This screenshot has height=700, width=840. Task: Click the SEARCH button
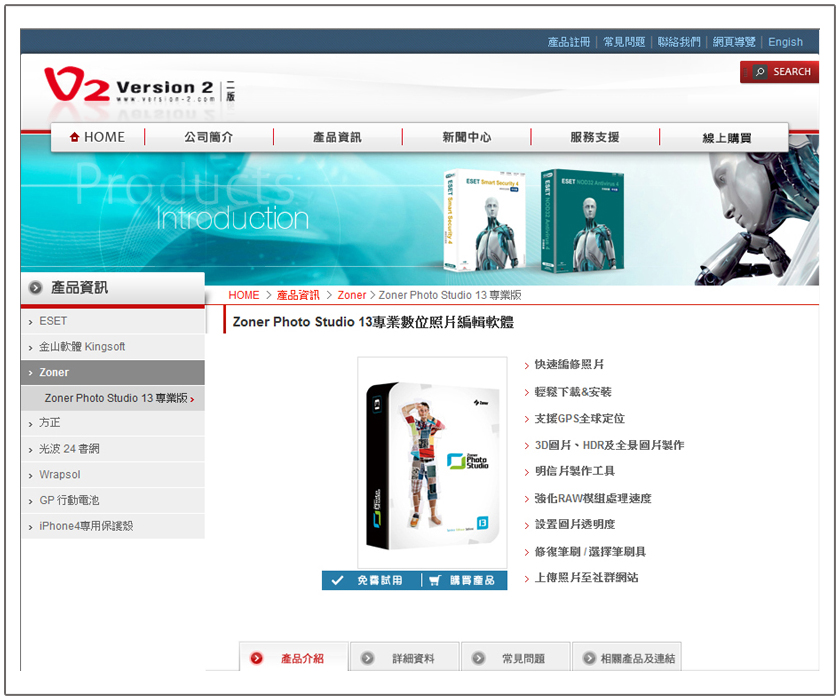pyautogui.click(x=779, y=72)
